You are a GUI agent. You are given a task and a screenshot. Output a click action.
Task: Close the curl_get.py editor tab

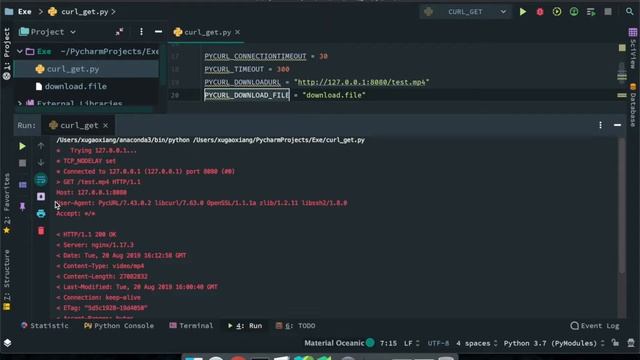(238, 32)
